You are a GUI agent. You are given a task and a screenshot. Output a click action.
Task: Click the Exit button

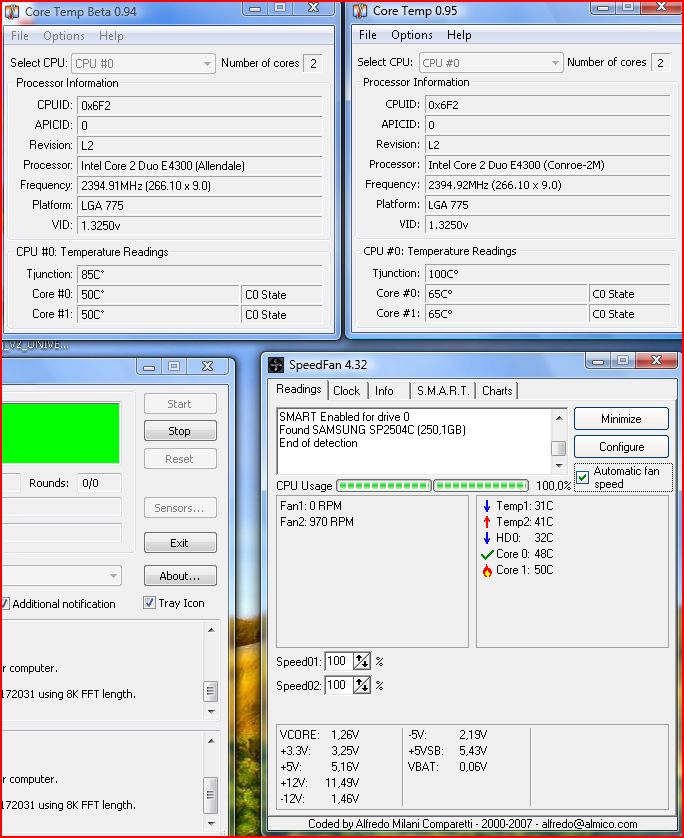180,542
